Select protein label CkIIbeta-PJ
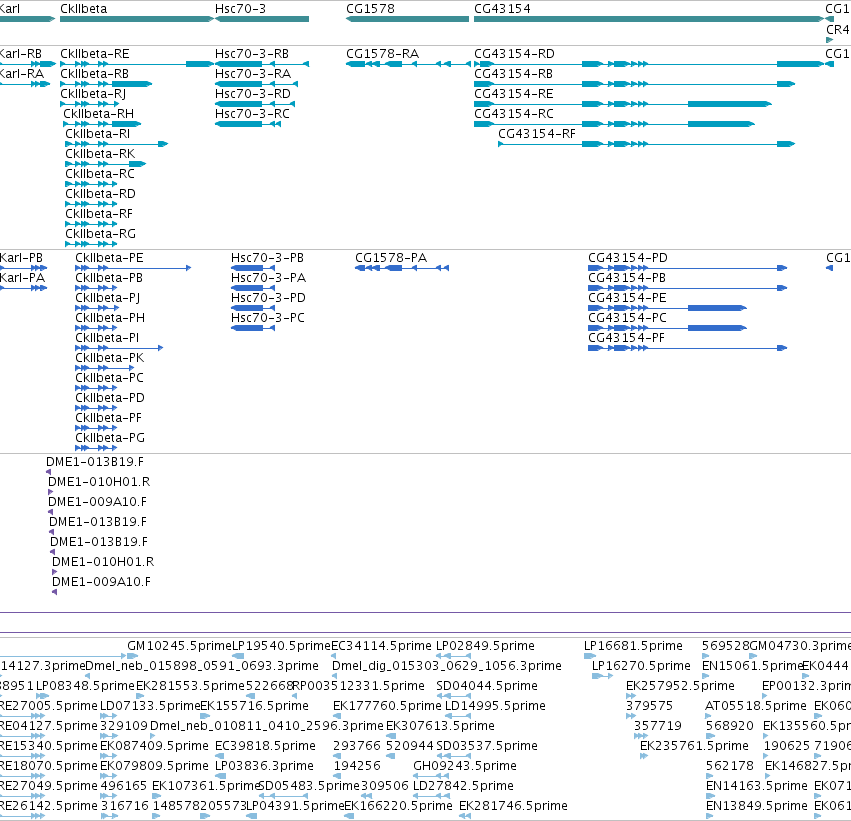This screenshot has height=821, width=851. pyautogui.click(x=107, y=298)
